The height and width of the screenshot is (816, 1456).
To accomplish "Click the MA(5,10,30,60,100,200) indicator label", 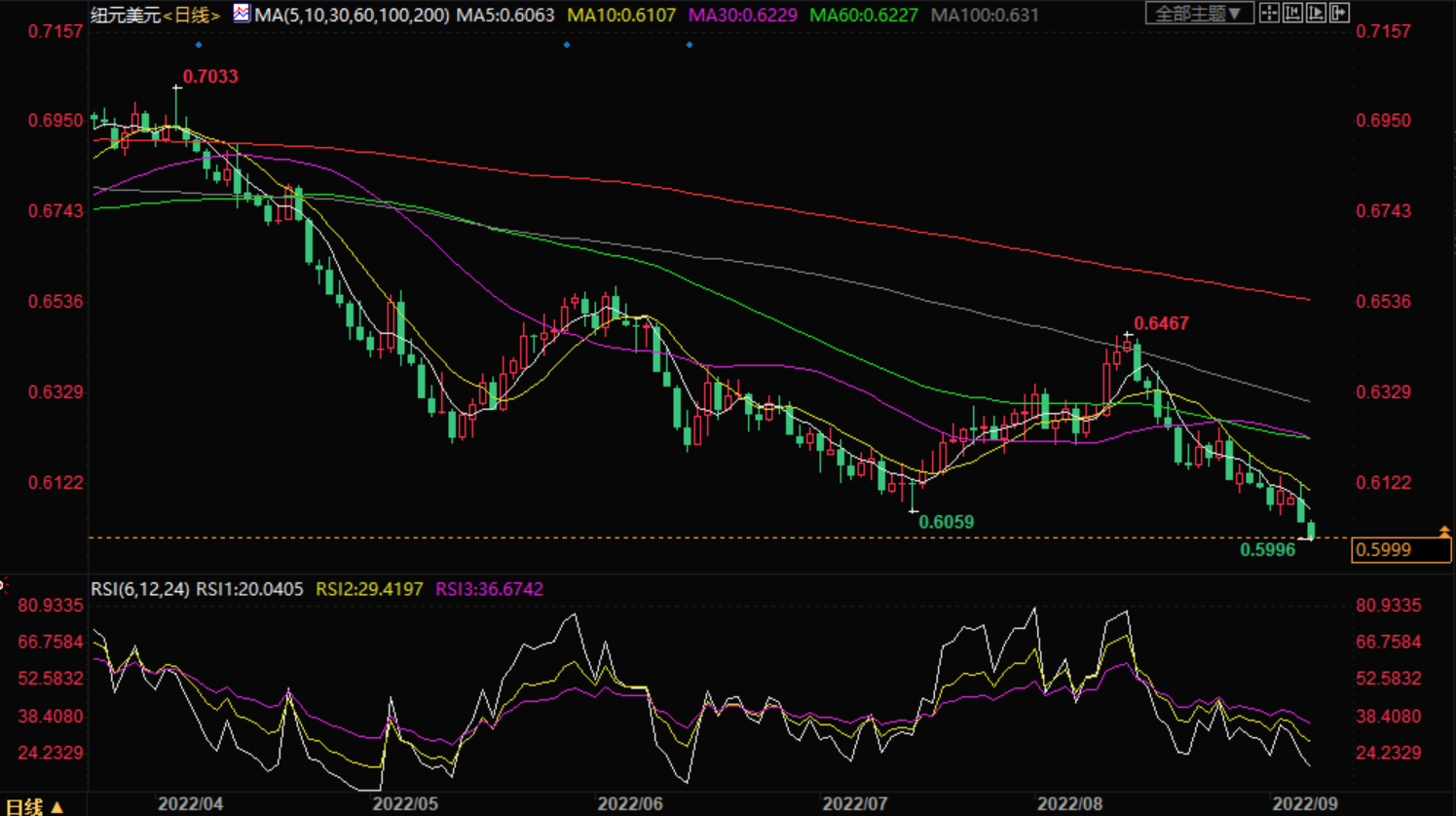I will [353, 15].
